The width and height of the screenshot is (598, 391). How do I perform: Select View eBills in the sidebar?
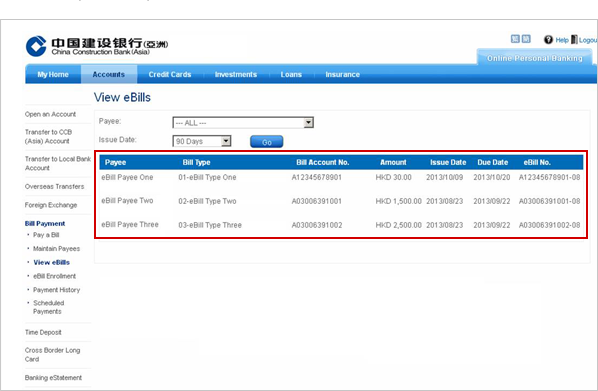click(51, 262)
